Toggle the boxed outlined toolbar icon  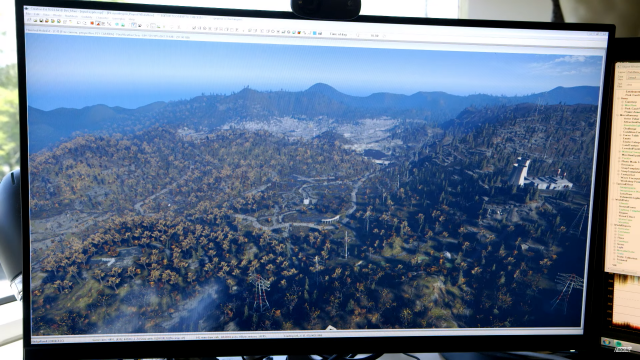coord(134,25)
